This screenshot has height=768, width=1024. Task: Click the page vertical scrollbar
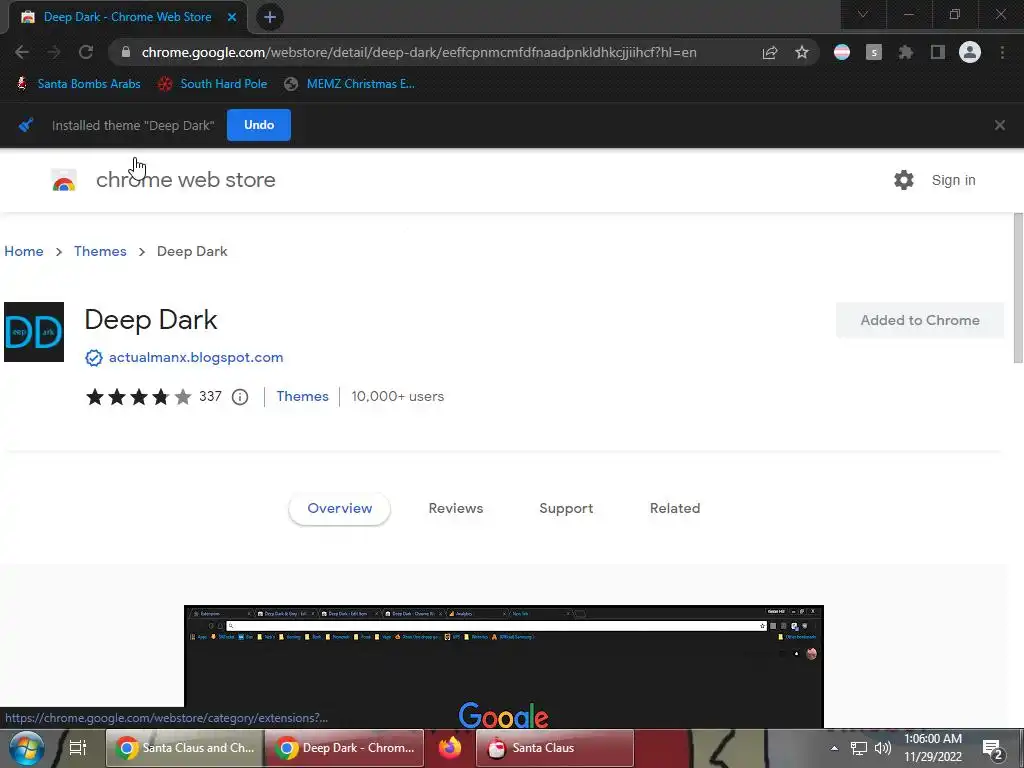tap(1018, 288)
